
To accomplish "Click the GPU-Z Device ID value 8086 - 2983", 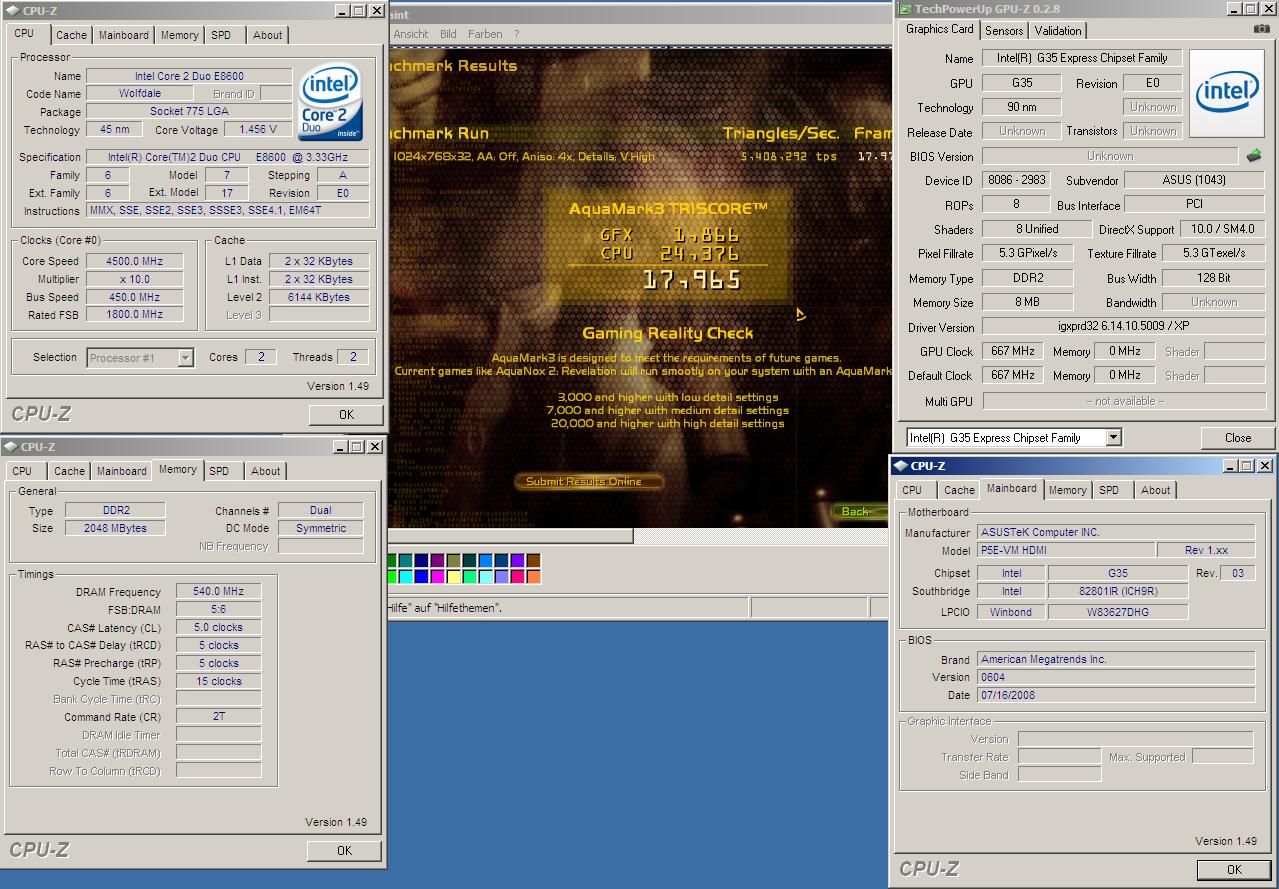I will (1014, 181).
